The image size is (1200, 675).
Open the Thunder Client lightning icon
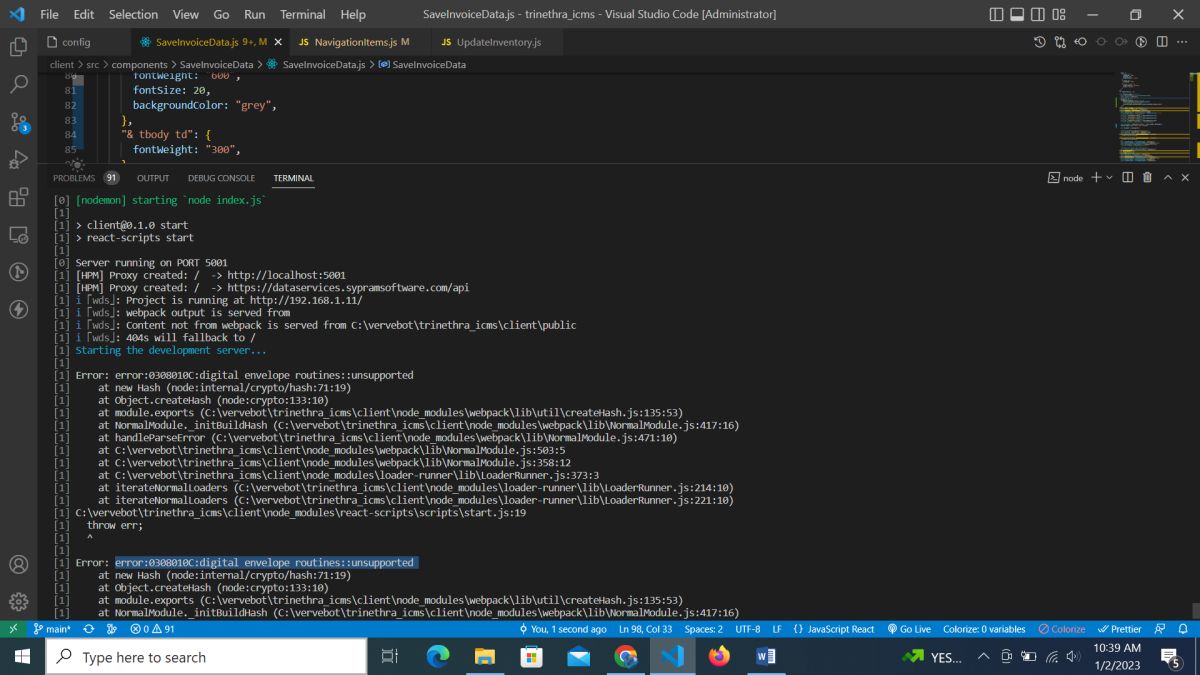click(x=18, y=309)
